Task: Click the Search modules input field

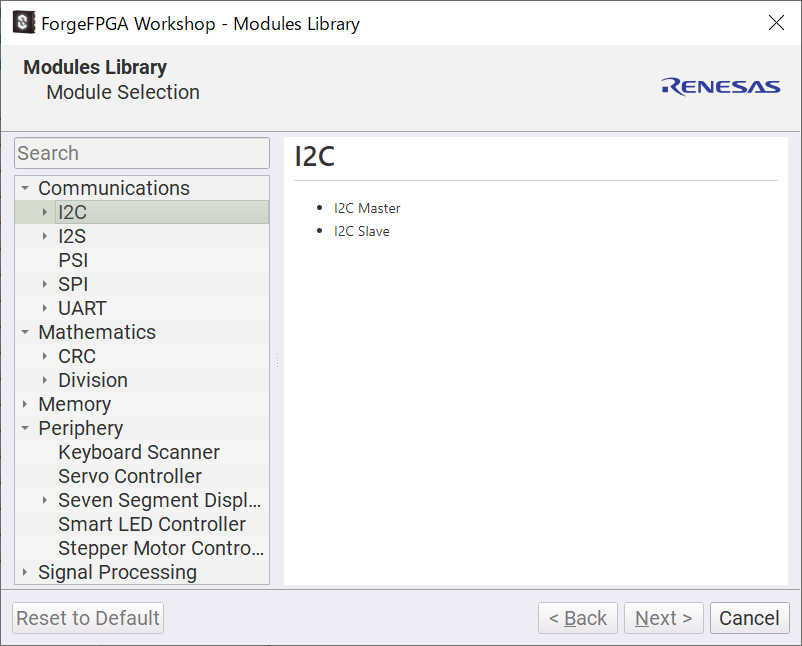Action: 141,153
